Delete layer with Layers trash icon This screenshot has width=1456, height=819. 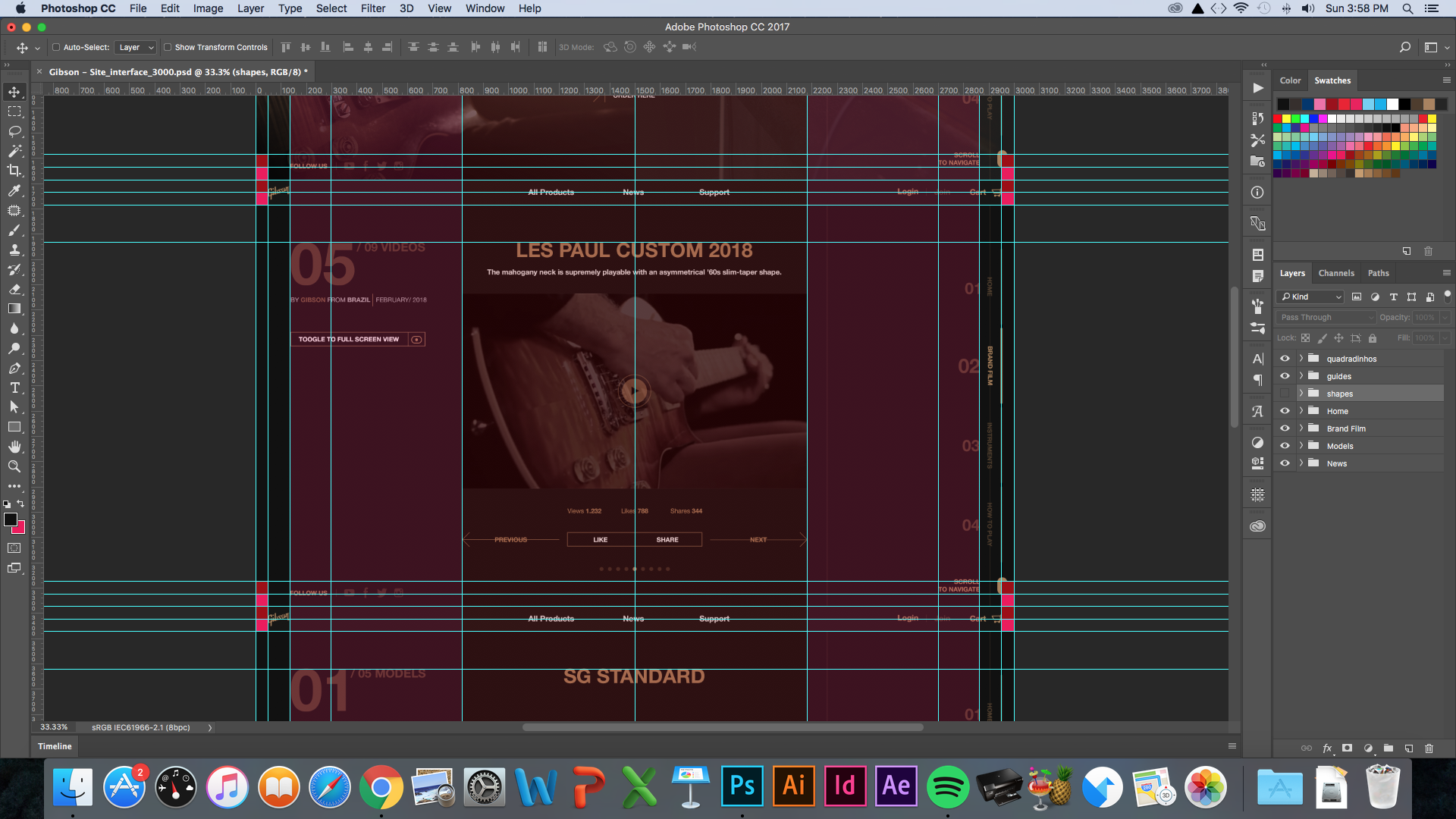click(x=1429, y=748)
